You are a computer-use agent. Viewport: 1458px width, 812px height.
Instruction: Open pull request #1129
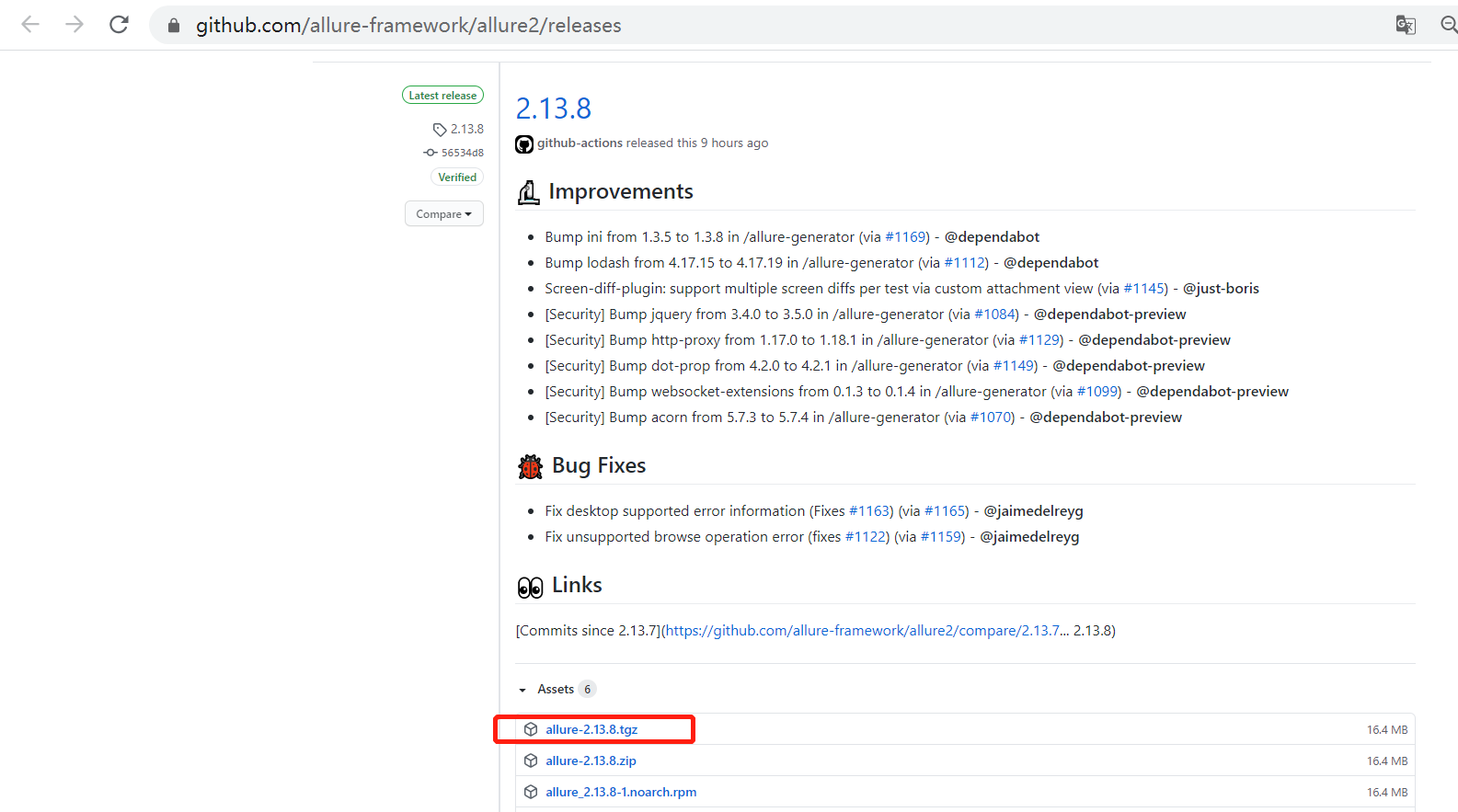tap(1040, 340)
